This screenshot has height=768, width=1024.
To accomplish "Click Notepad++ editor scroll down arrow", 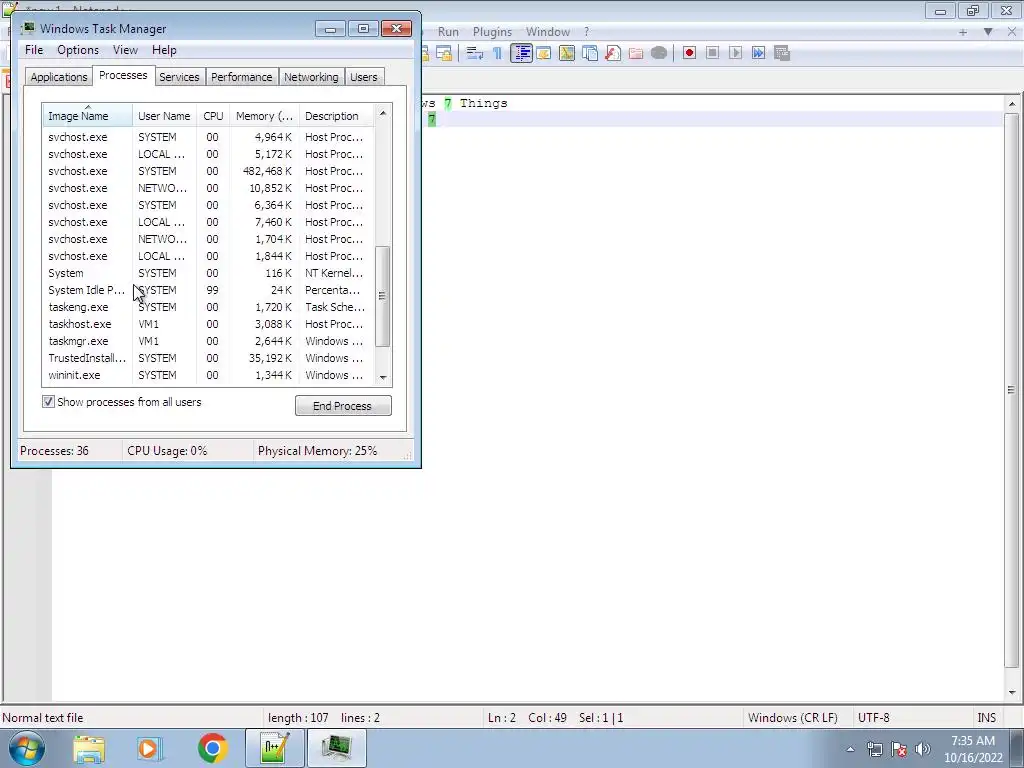I will [1012, 692].
